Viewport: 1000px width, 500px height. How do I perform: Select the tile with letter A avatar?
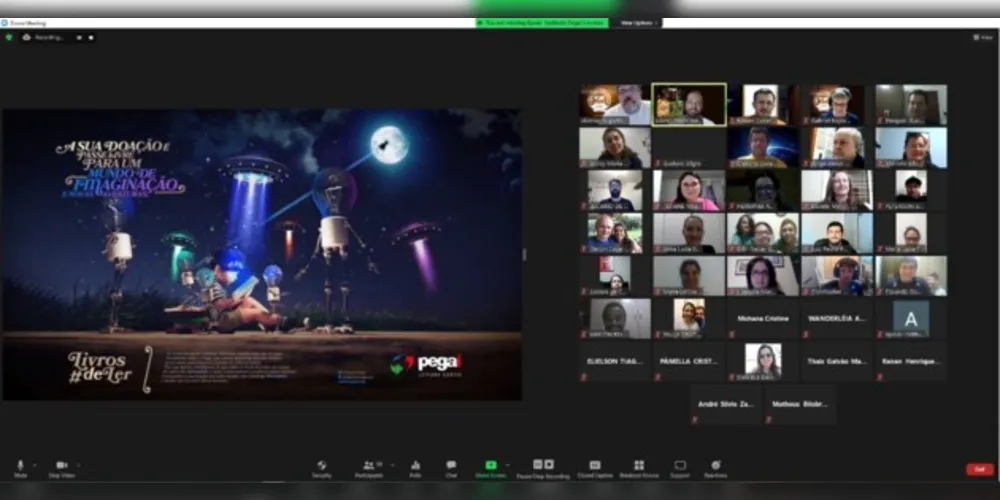click(x=911, y=318)
